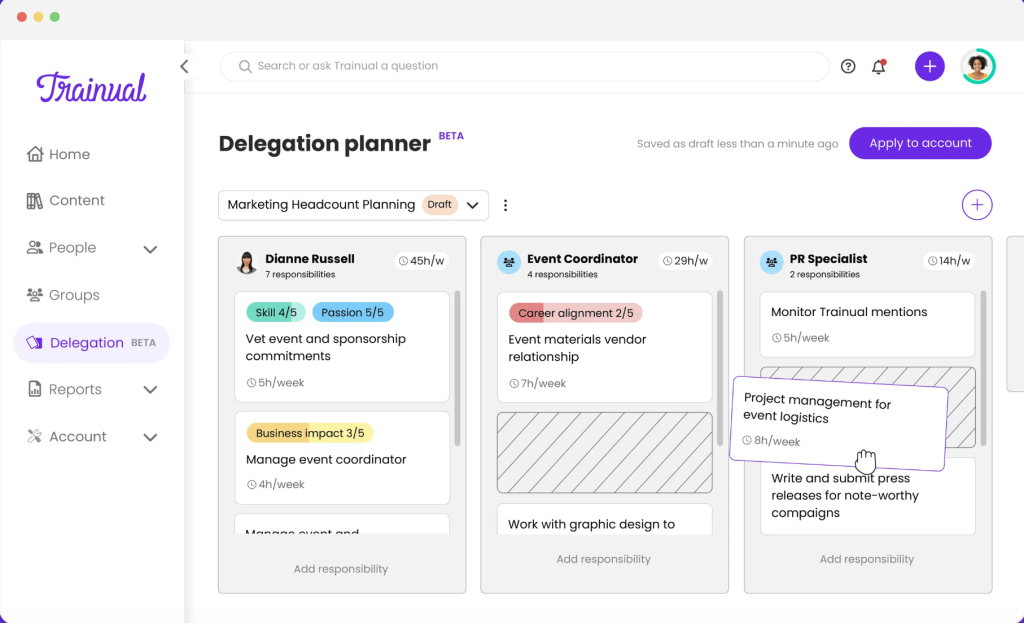
Task: Expand the People menu chevron
Action: (x=150, y=249)
